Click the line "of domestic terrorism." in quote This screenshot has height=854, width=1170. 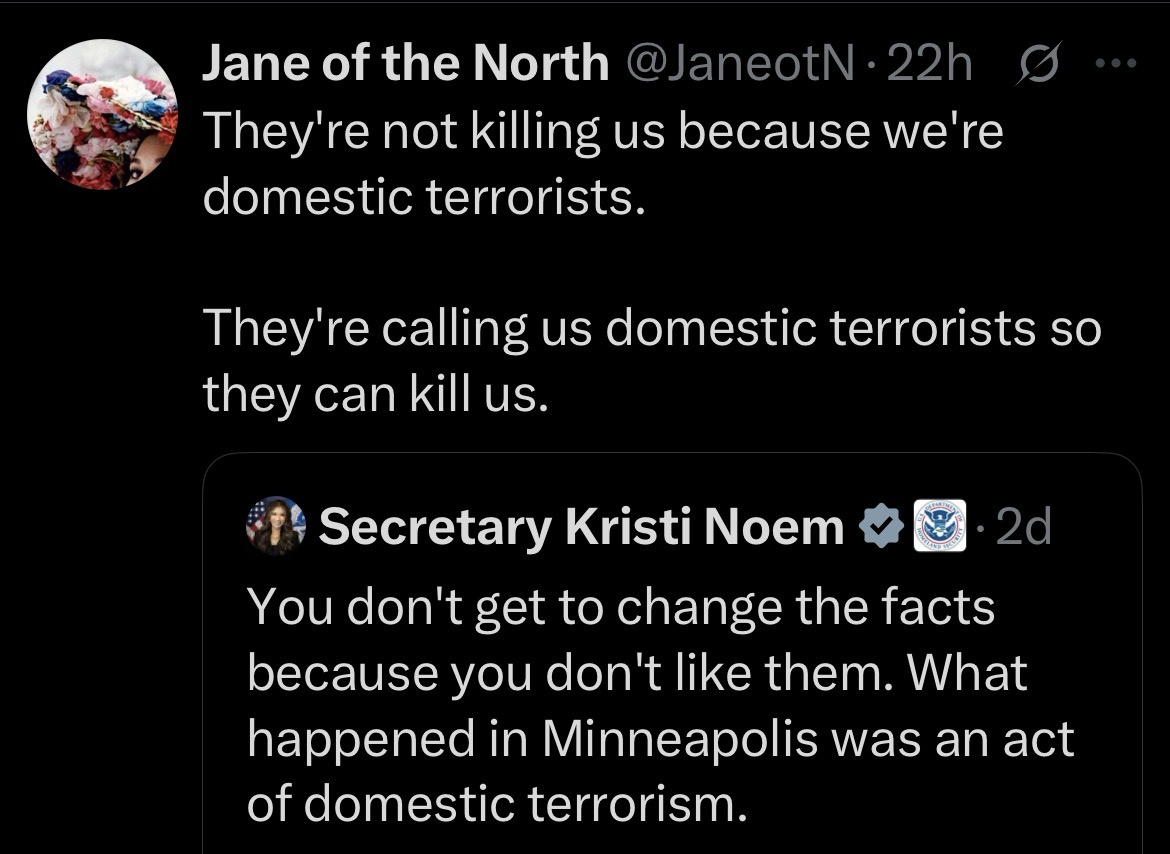[x=496, y=804]
